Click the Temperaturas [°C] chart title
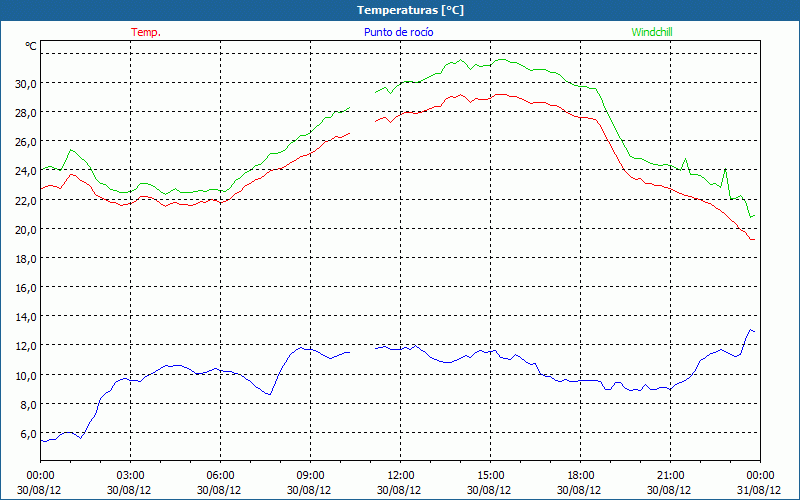 410,10
